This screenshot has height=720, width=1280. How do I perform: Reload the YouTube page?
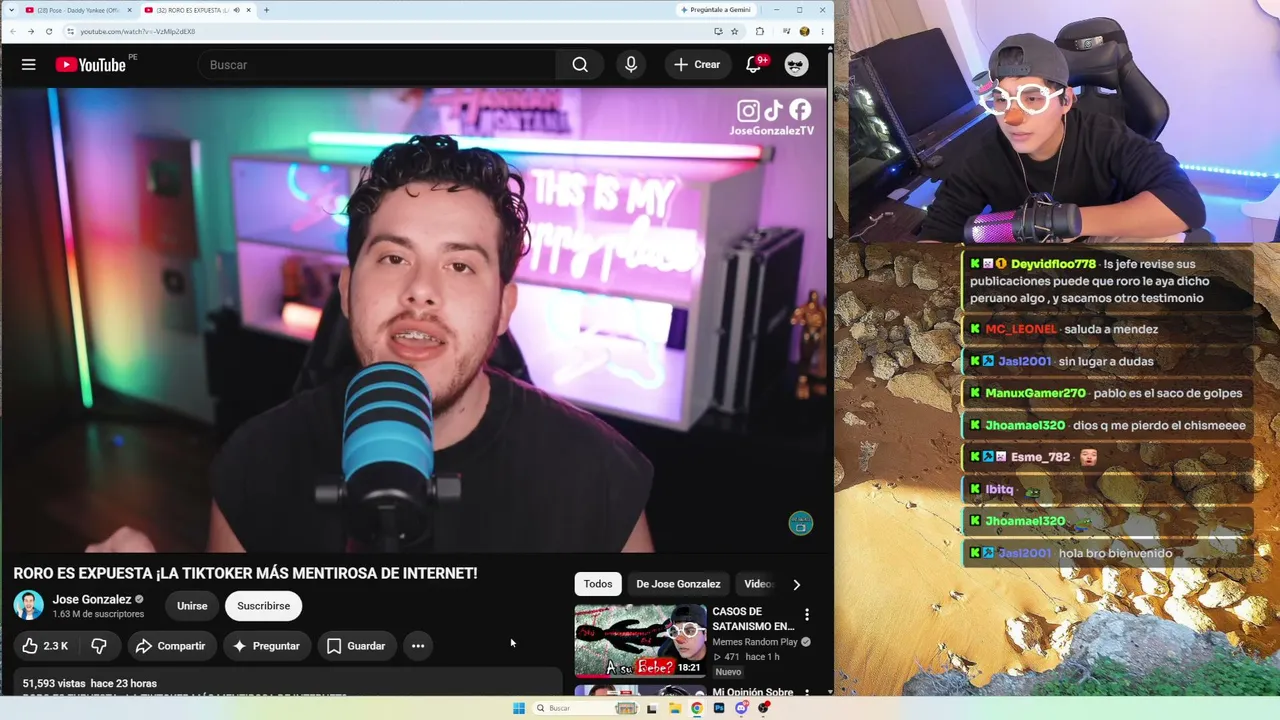point(48,31)
